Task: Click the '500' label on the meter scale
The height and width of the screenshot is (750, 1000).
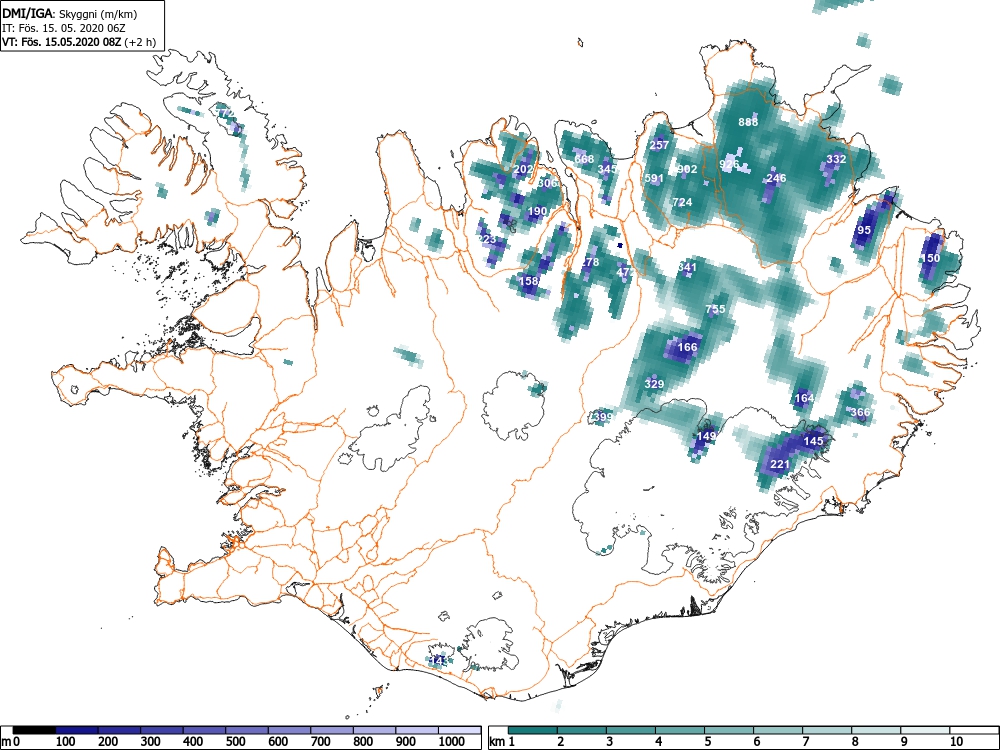Action: (x=235, y=742)
